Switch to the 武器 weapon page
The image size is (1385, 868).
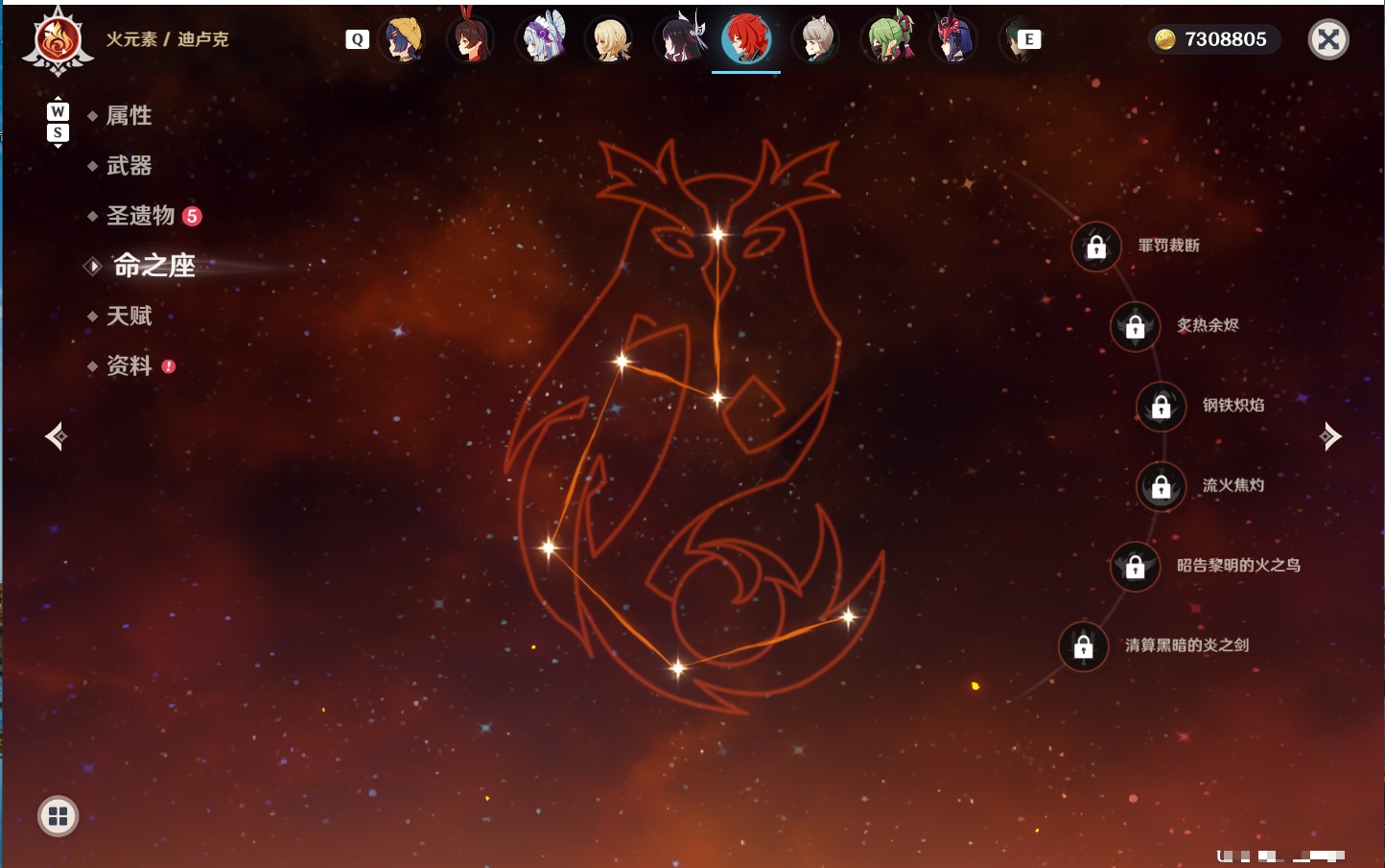(x=129, y=166)
